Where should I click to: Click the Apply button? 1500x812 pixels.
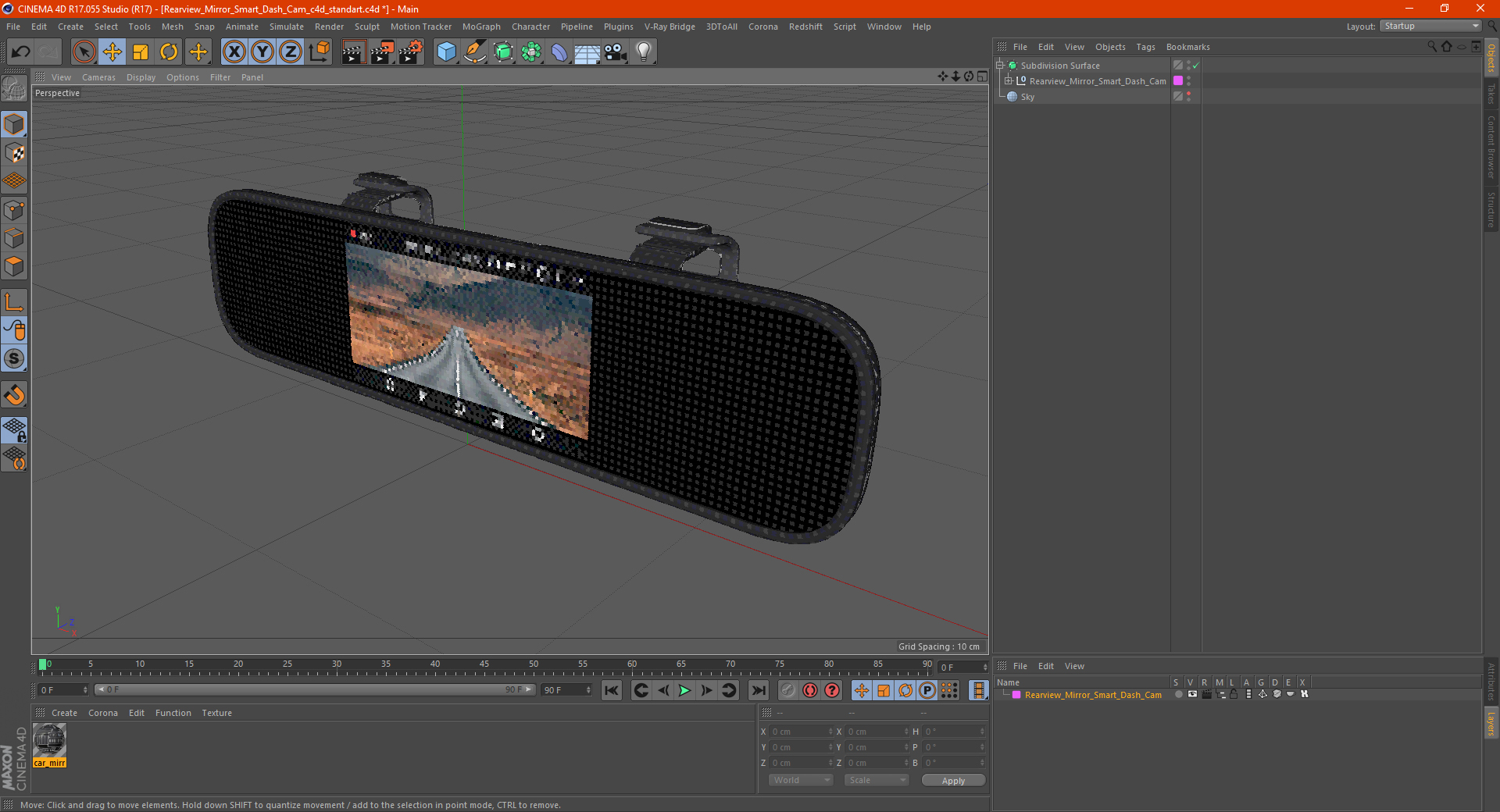click(x=952, y=780)
